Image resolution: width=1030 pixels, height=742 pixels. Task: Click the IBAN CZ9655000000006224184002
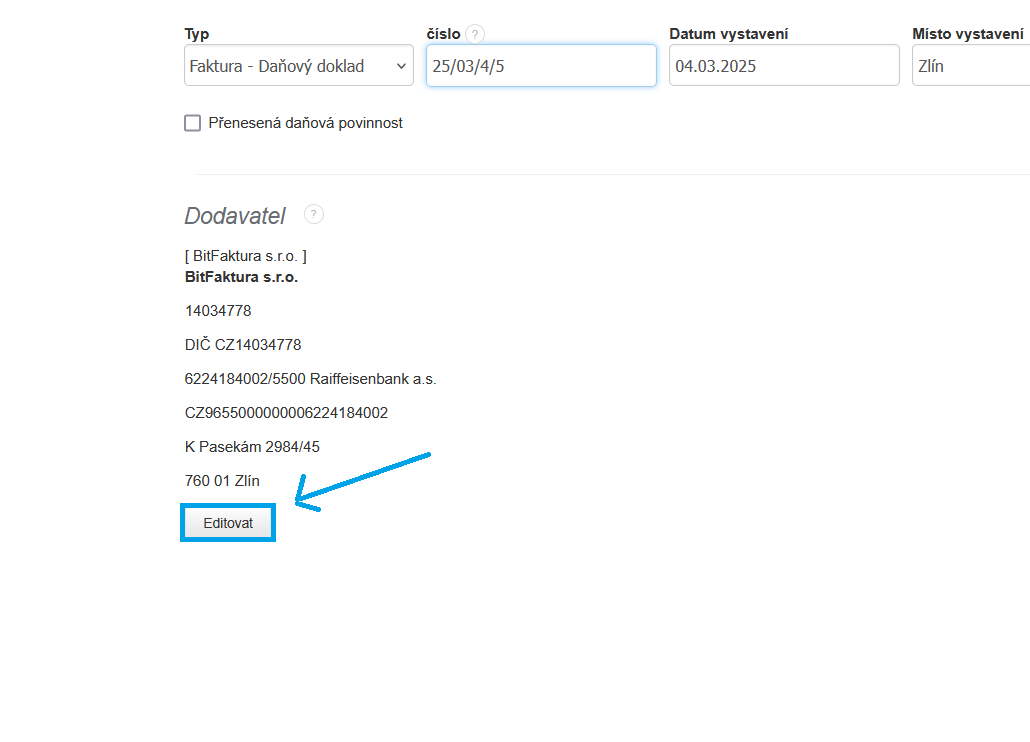coord(286,413)
